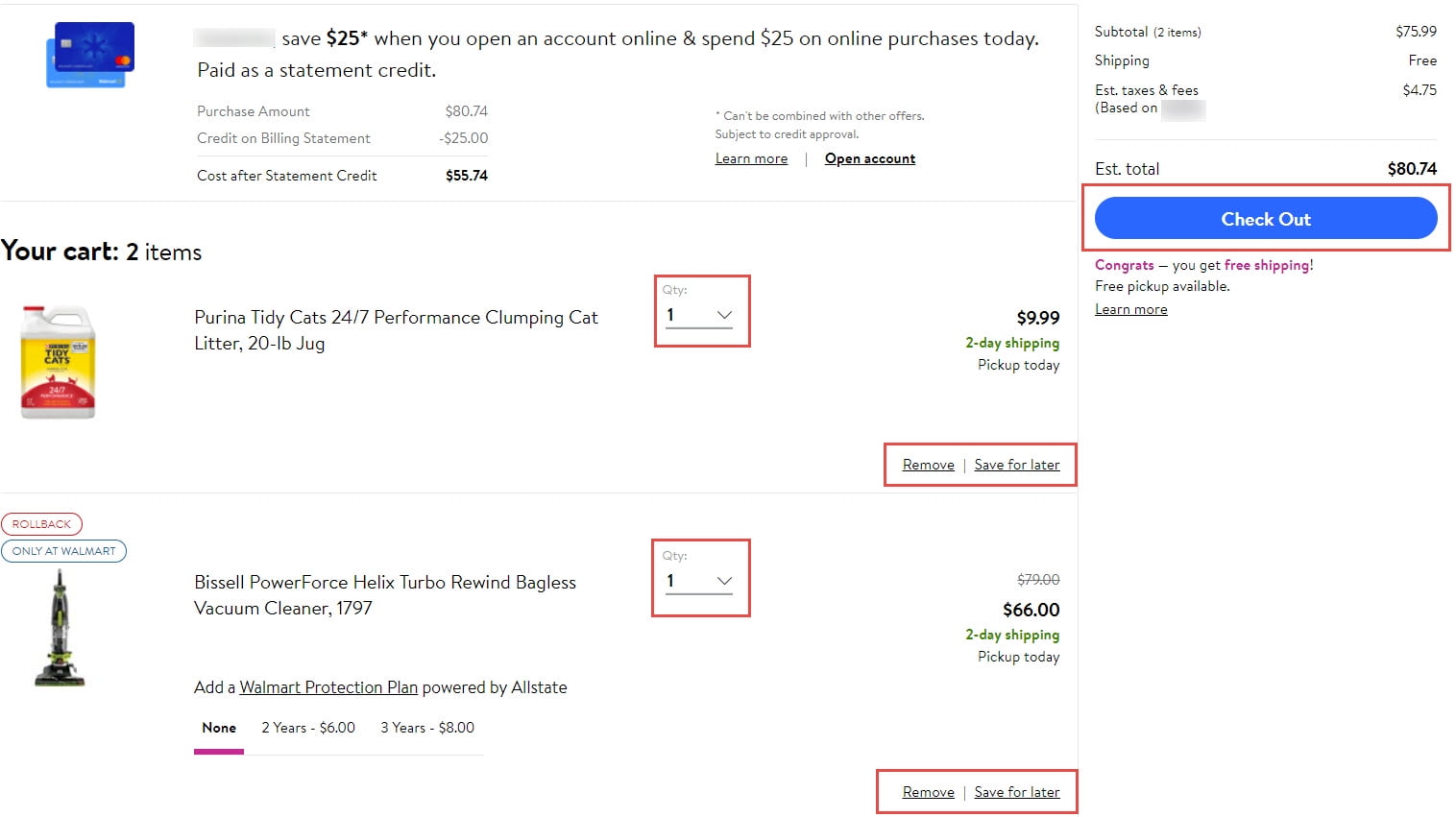This screenshot has height=817, width=1456.
Task: Click the ONLY AT WALMART badge
Action: pyautogui.click(x=63, y=551)
